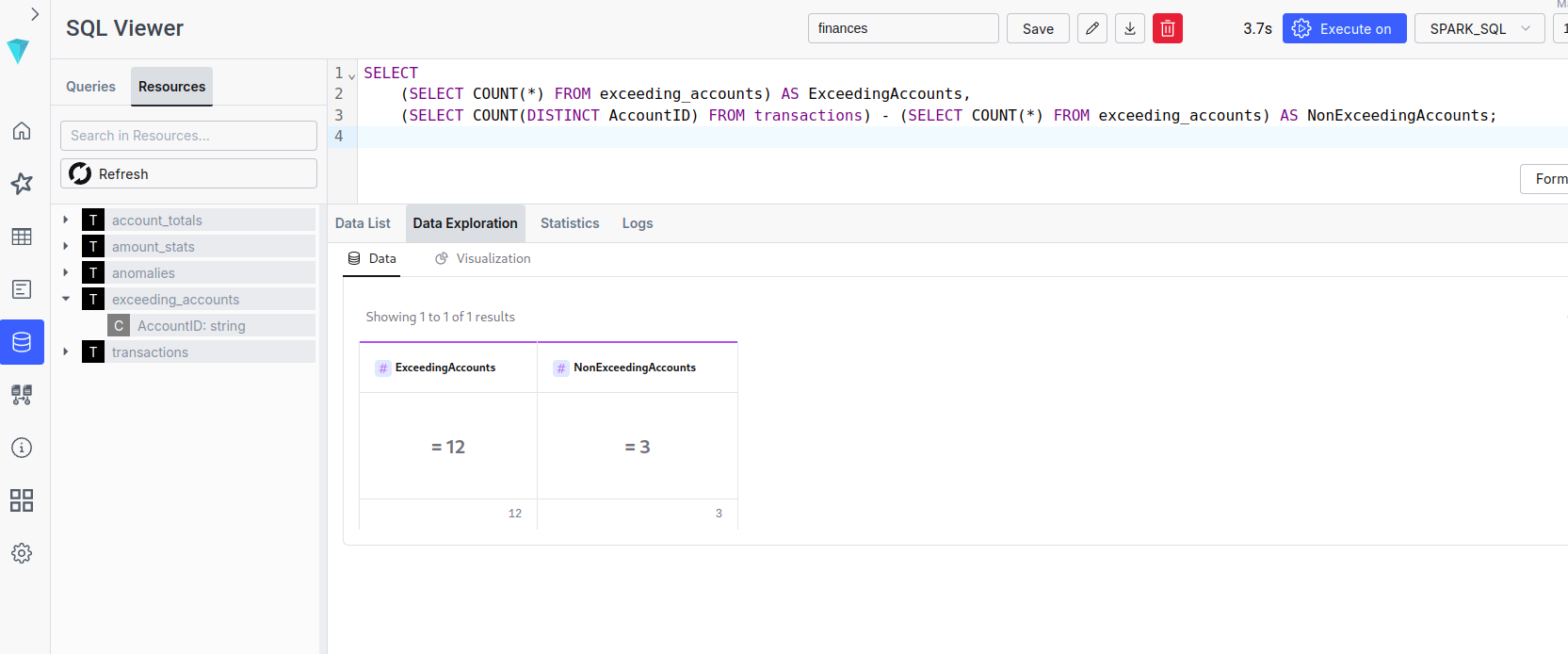Click the number type icon of ExceedingAccounts column

(383, 368)
